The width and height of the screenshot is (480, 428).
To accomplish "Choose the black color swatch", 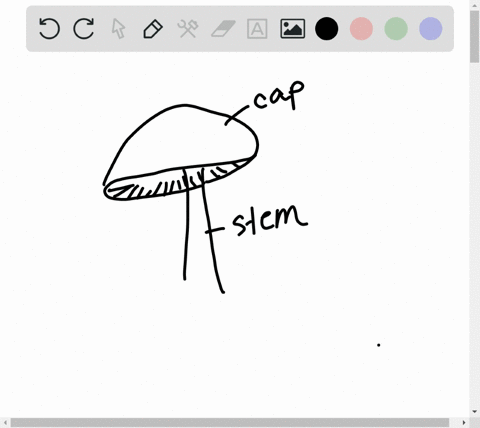I will [327, 29].
